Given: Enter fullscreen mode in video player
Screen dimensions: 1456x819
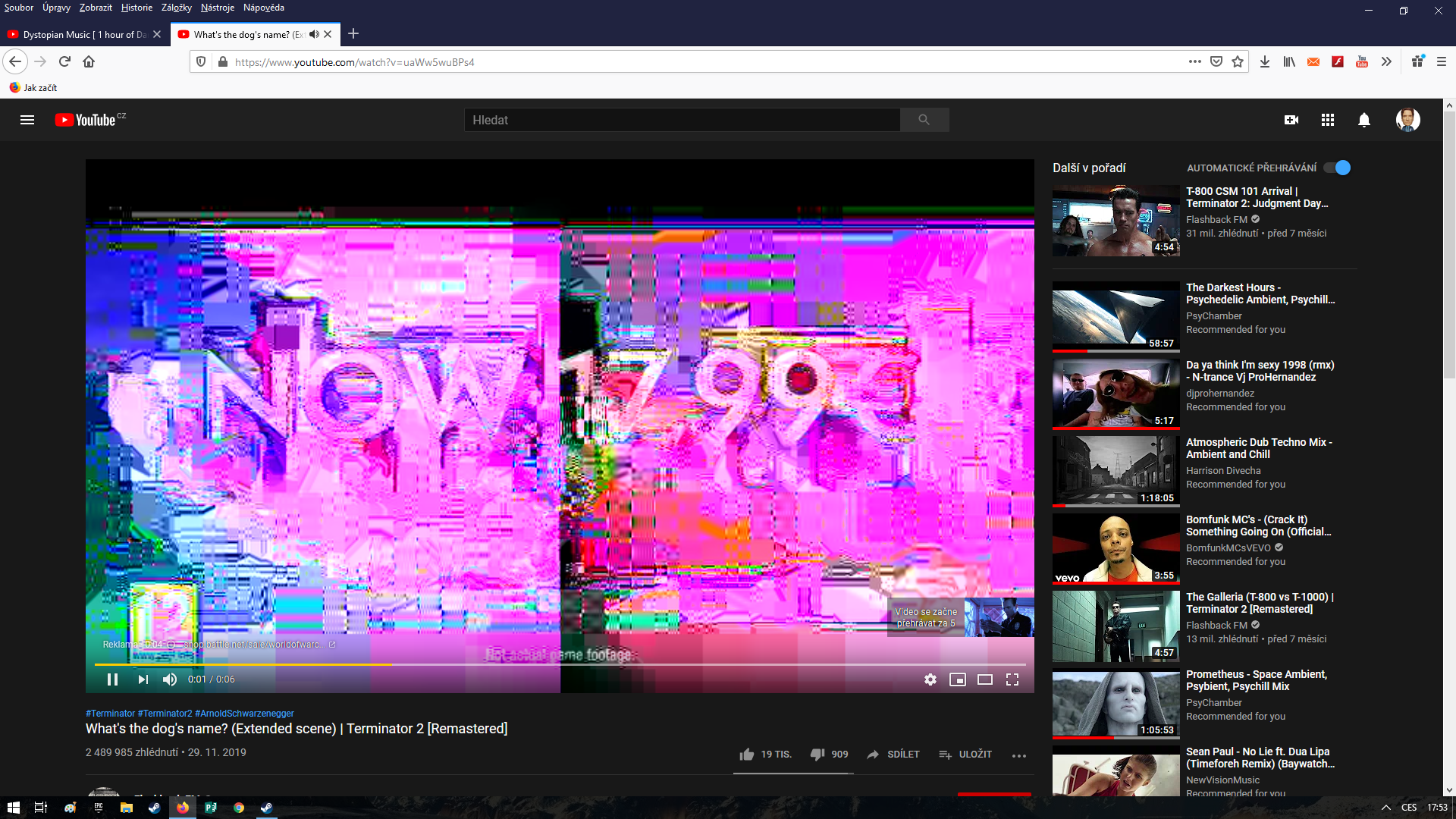Looking at the screenshot, I should (1012, 679).
